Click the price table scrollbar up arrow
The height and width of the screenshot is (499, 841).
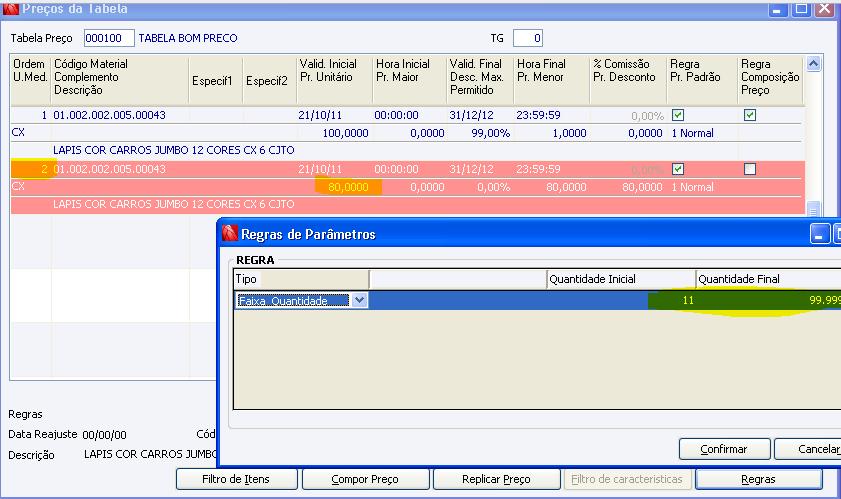coord(813,64)
